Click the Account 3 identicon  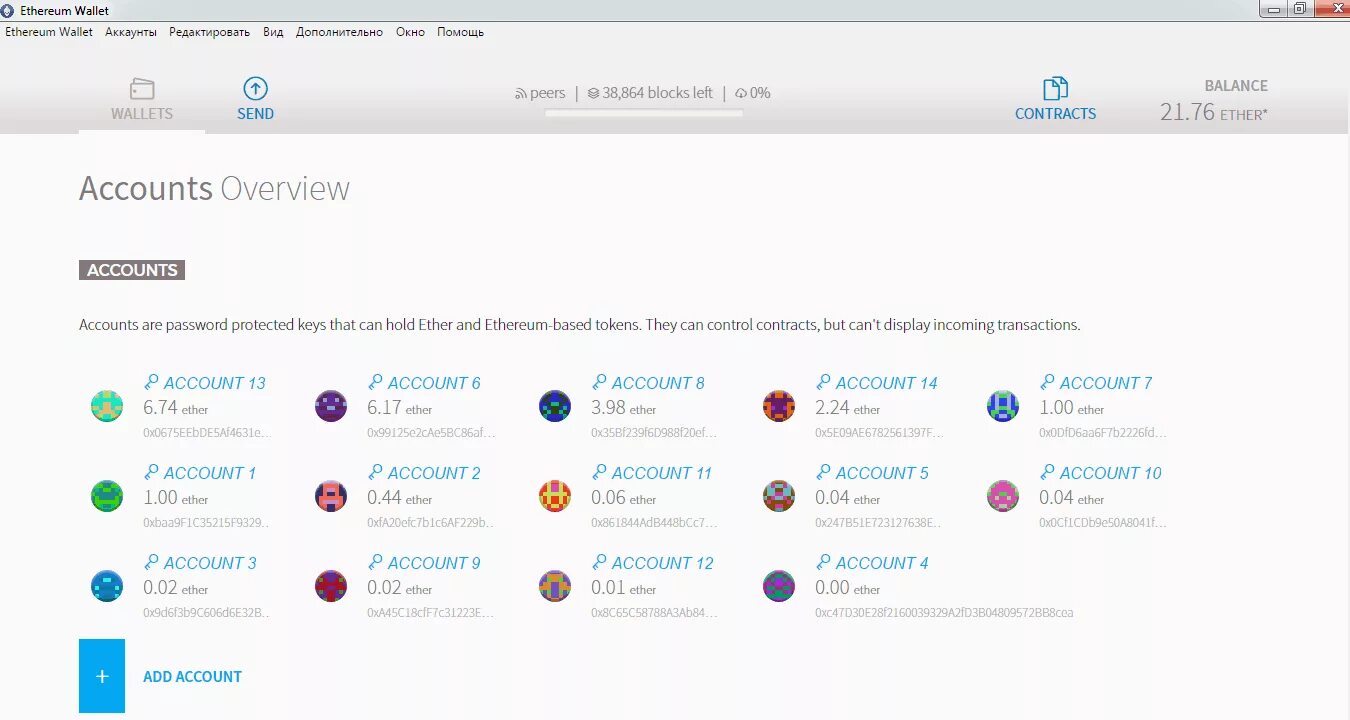coord(107,586)
